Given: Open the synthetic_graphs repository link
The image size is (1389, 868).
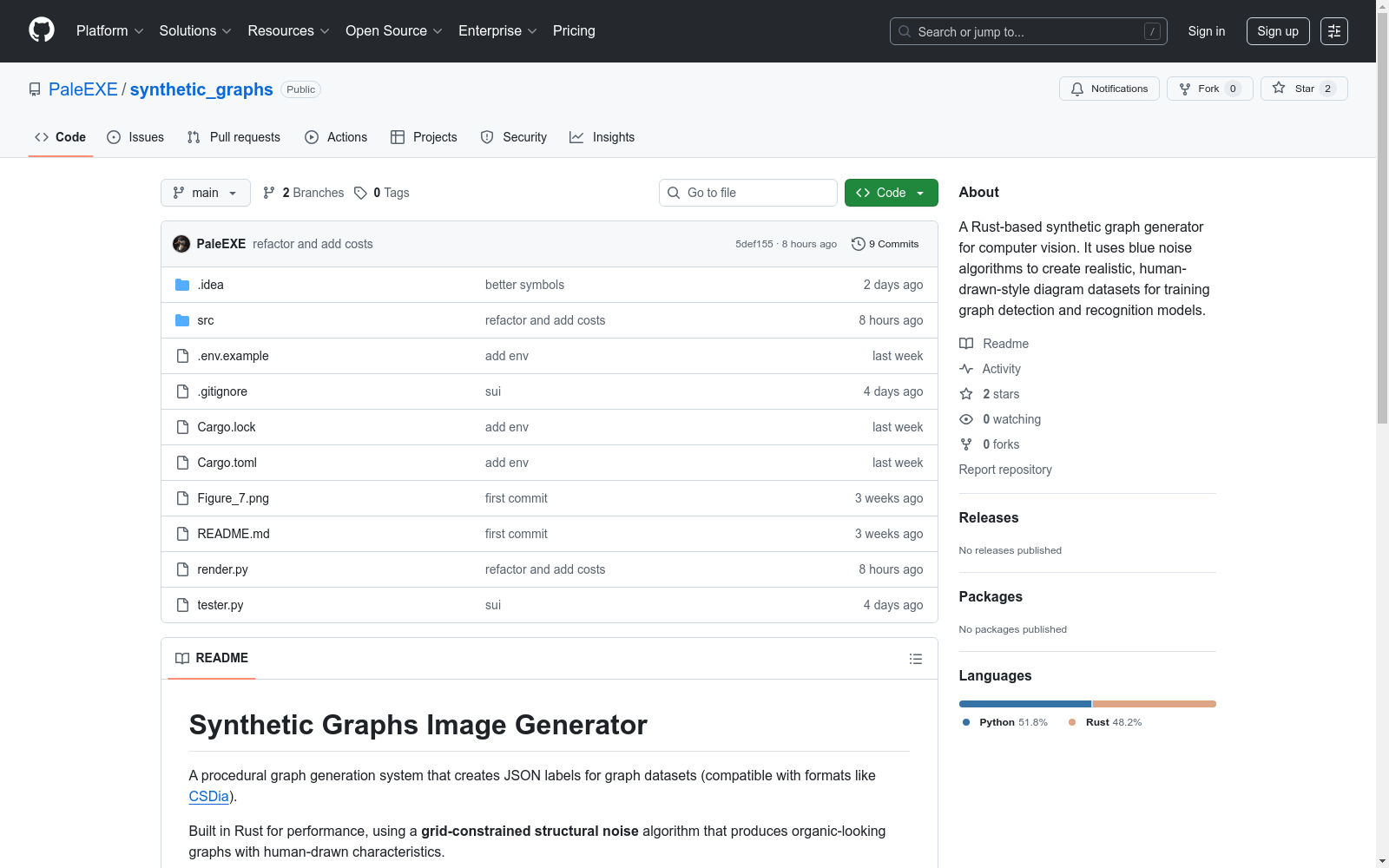Looking at the screenshot, I should click(x=201, y=89).
